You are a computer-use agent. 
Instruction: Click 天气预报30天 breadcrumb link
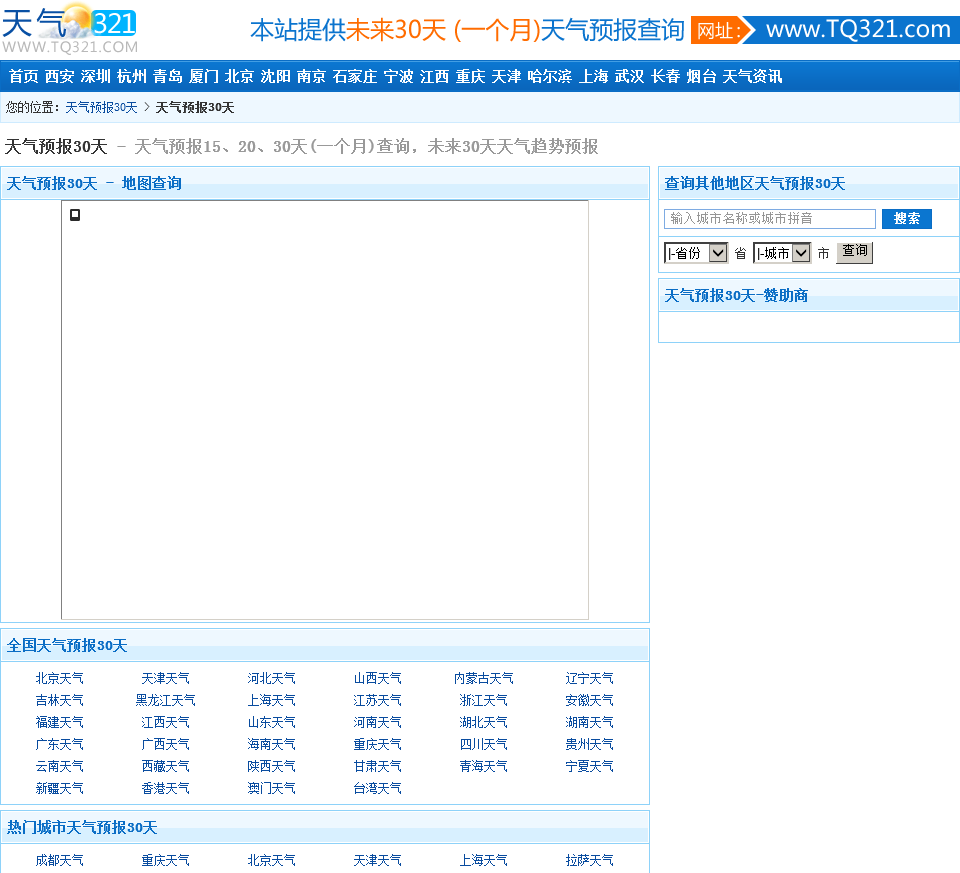pos(101,108)
